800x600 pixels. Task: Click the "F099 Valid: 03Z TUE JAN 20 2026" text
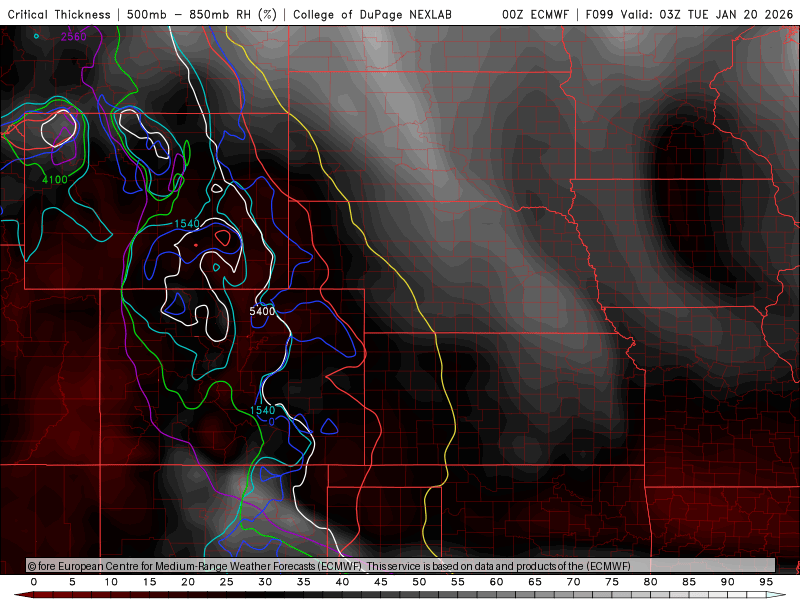pyautogui.click(x=689, y=14)
